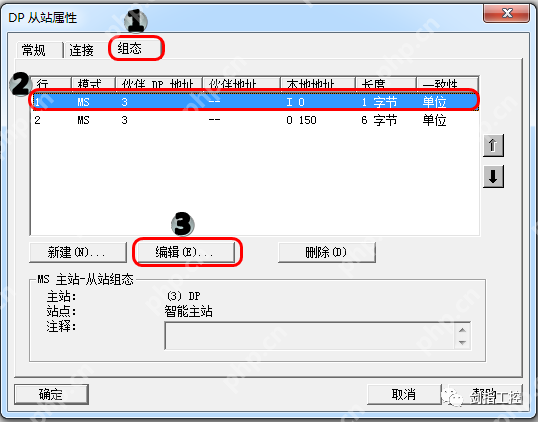This screenshot has height=422, width=538.
Task: Click the 一致性 column header
Action: (447, 84)
